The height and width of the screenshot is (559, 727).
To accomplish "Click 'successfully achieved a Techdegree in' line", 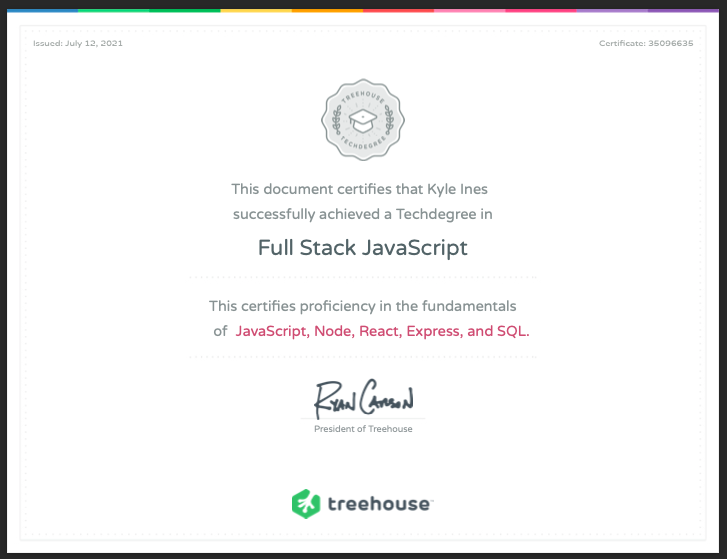I will [363, 214].
